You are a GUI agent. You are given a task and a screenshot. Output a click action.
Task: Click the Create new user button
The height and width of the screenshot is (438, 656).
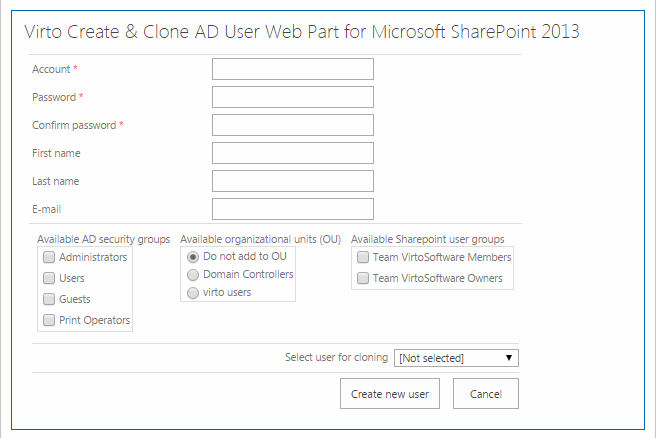(x=390, y=394)
